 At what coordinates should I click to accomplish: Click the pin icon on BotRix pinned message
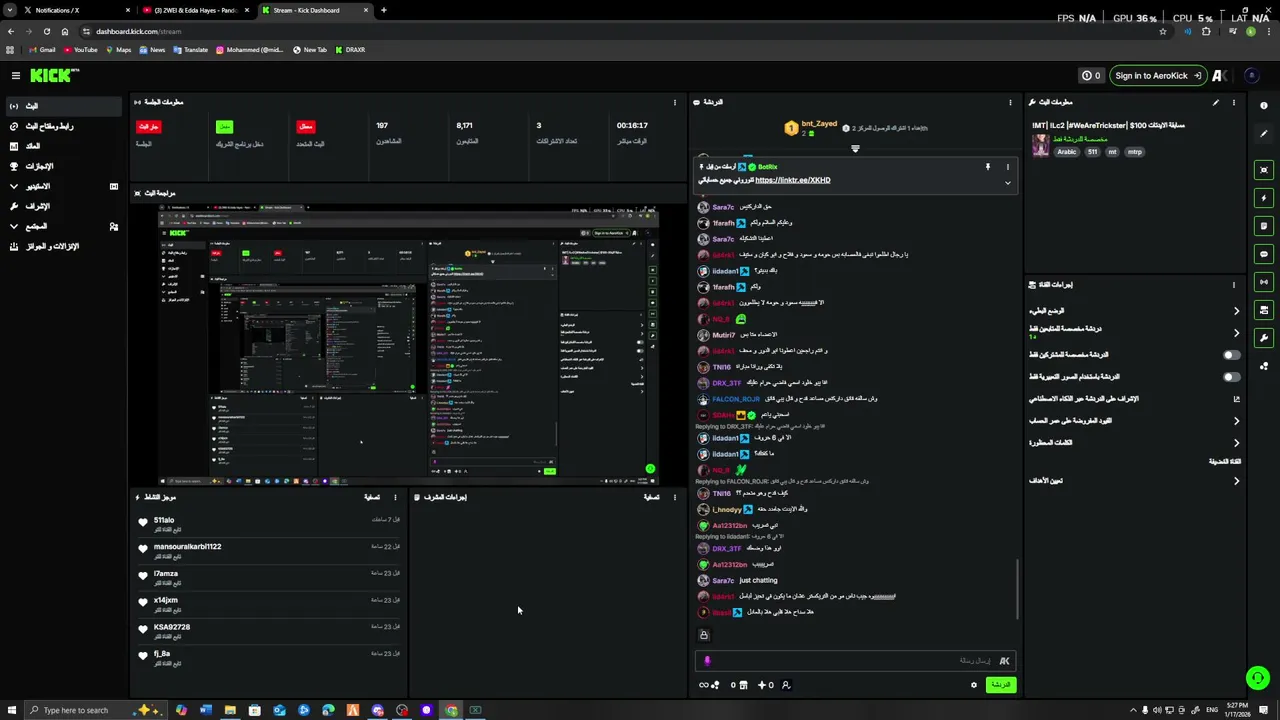pos(987,167)
